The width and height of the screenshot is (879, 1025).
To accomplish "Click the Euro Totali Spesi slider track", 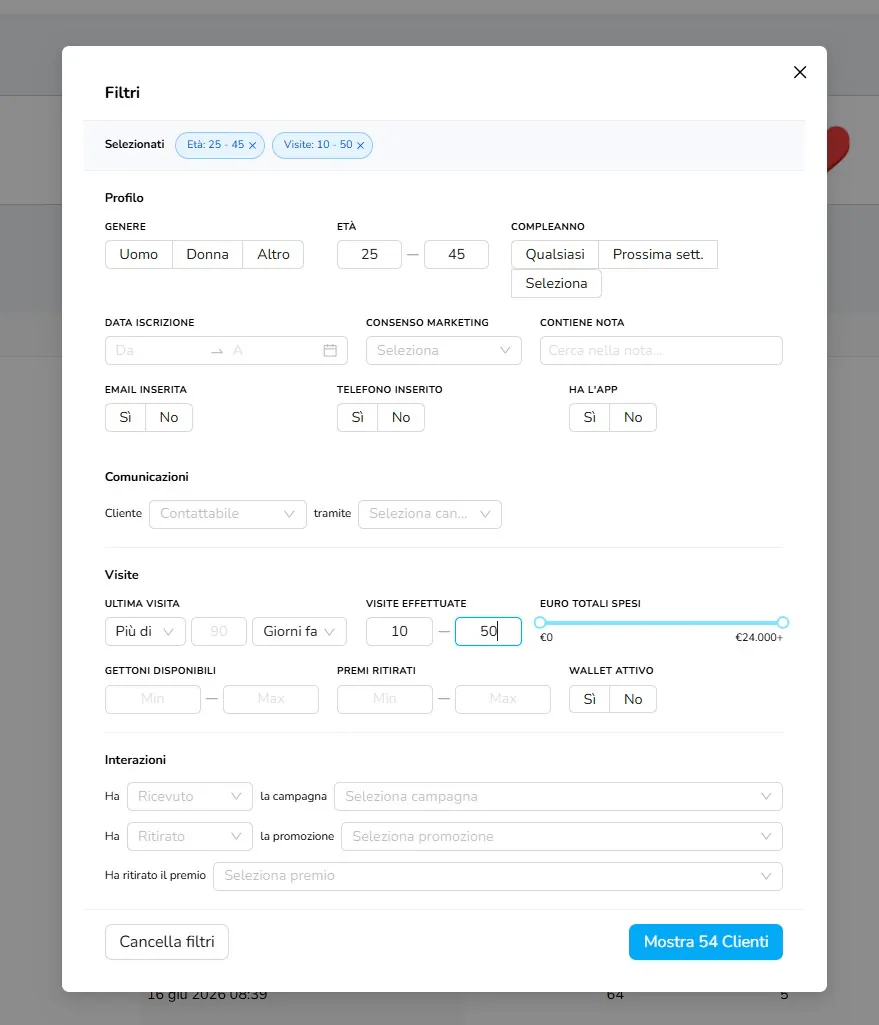I will pos(661,623).
